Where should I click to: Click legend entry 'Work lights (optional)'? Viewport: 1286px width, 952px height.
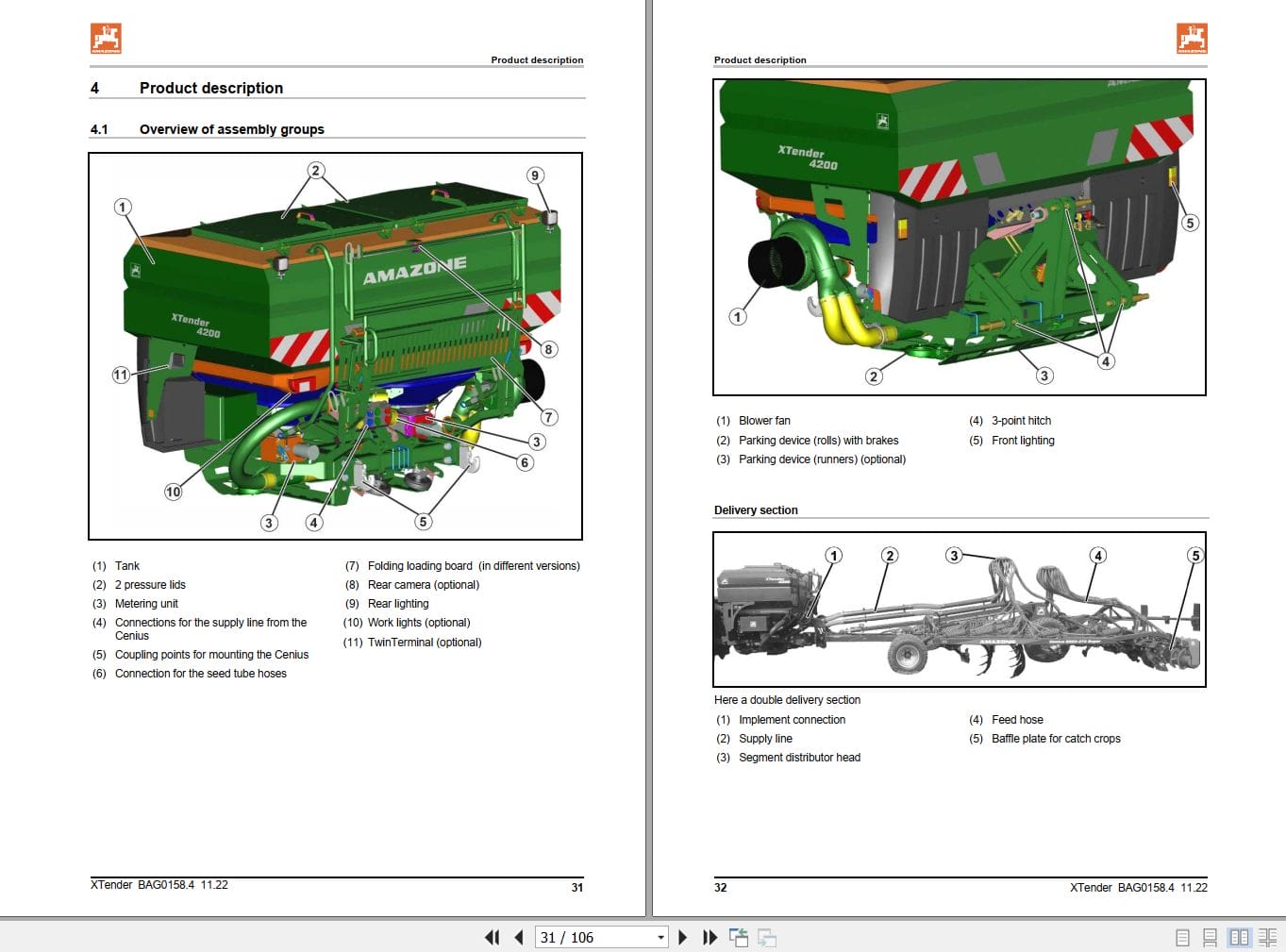coord(419,623)
